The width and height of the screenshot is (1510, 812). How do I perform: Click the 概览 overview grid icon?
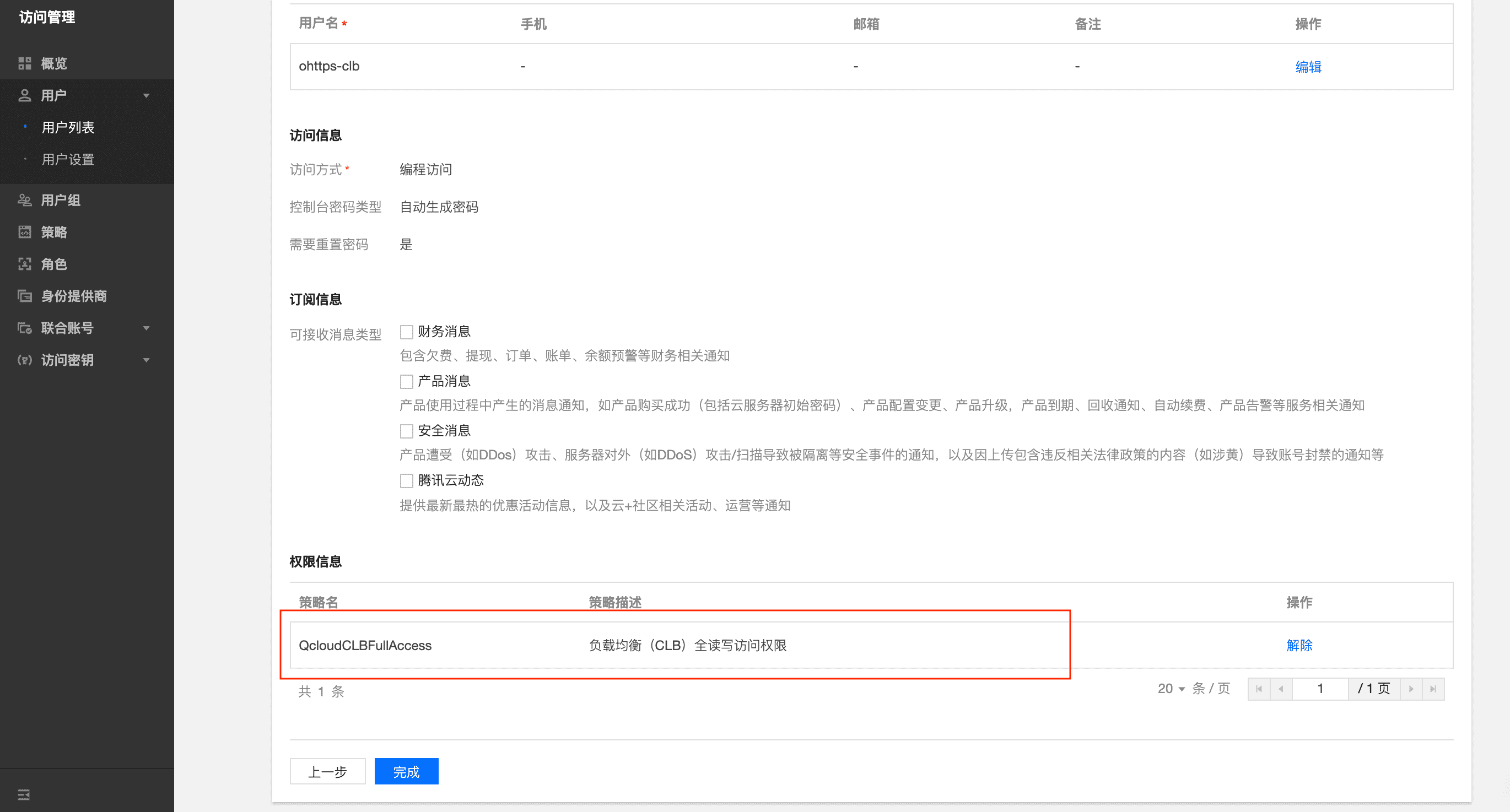click(25, 63)
